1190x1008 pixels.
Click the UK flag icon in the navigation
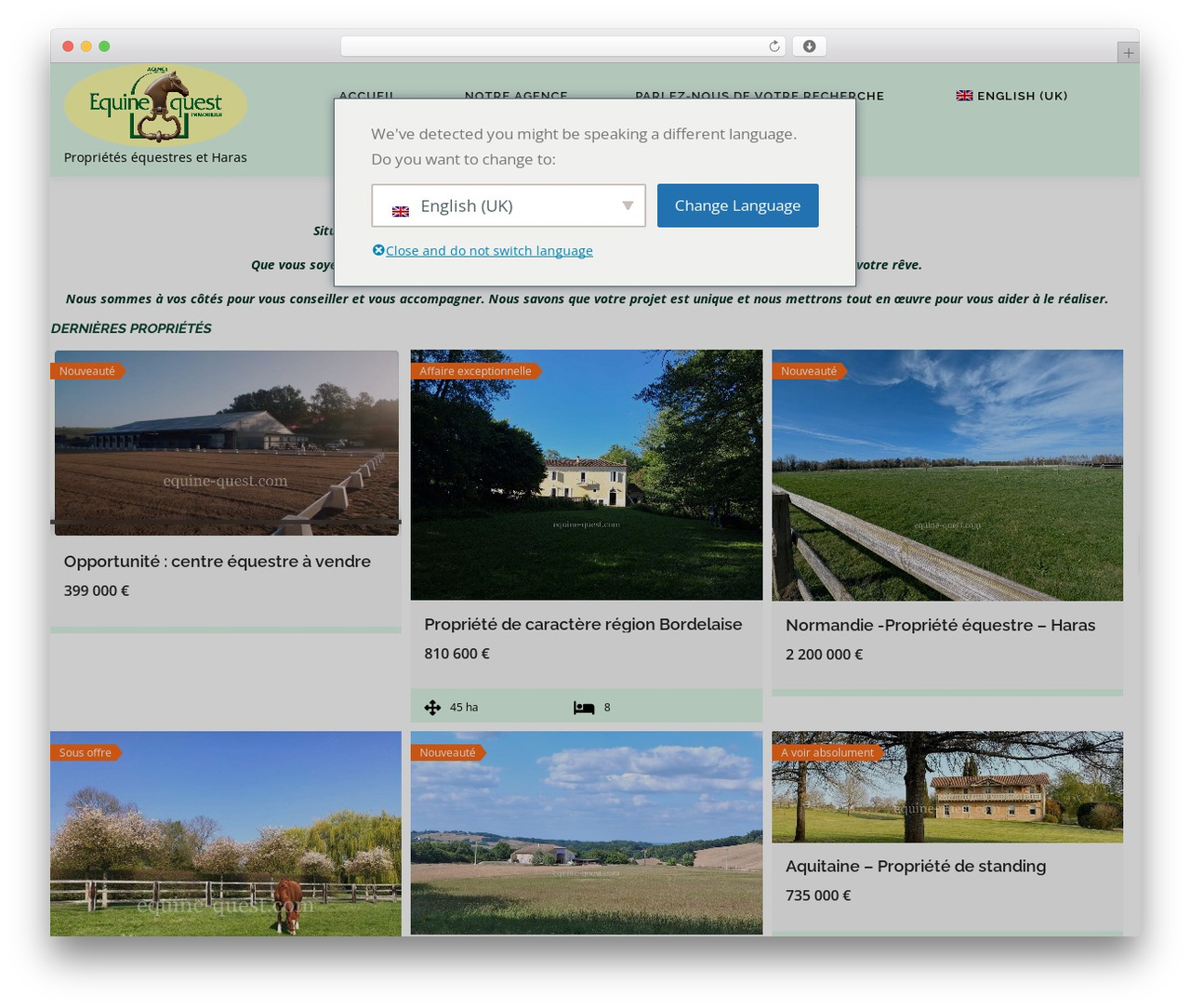click(x=964, y=96)
